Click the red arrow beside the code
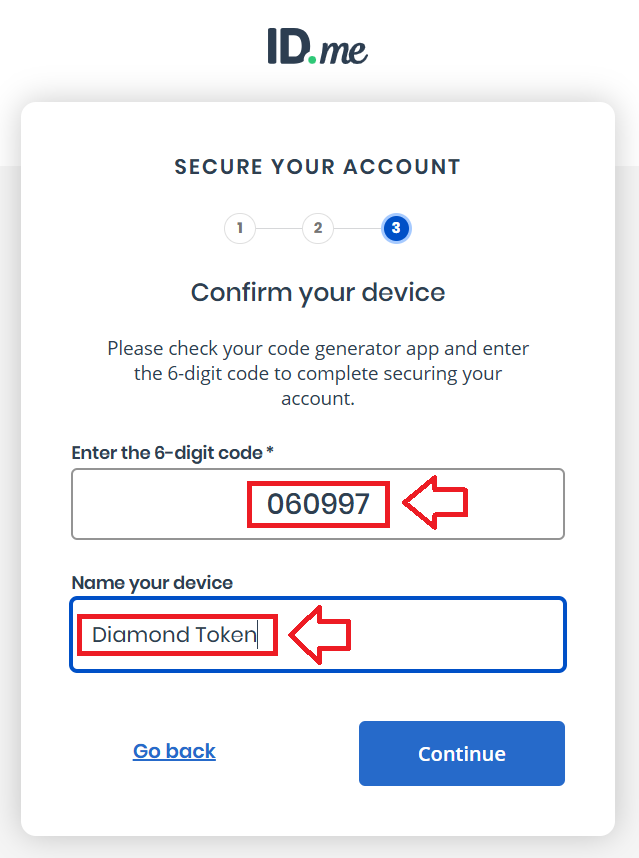639x858 pixels. tap(435, 504)
